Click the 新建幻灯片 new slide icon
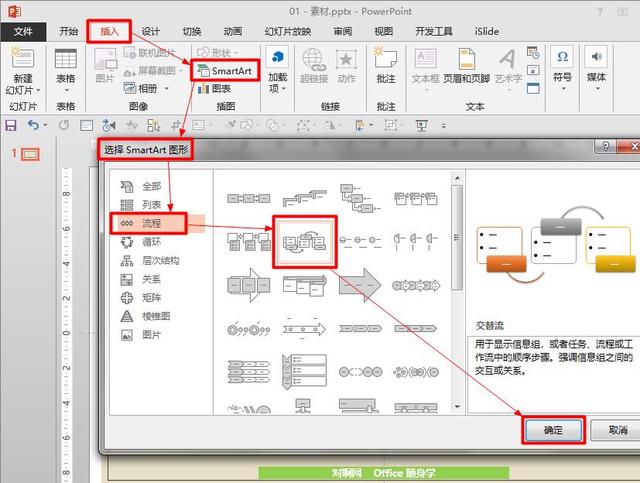The width and height of the screenshot is (640, 483). (x=22, y=58)
